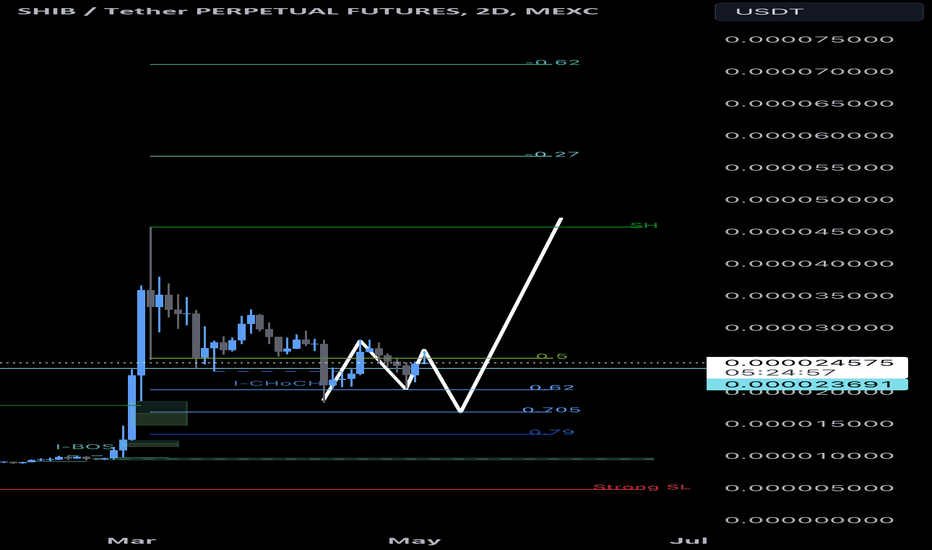Click the red Strong SL label
The image size is (932, 550).
coord(642,487)
